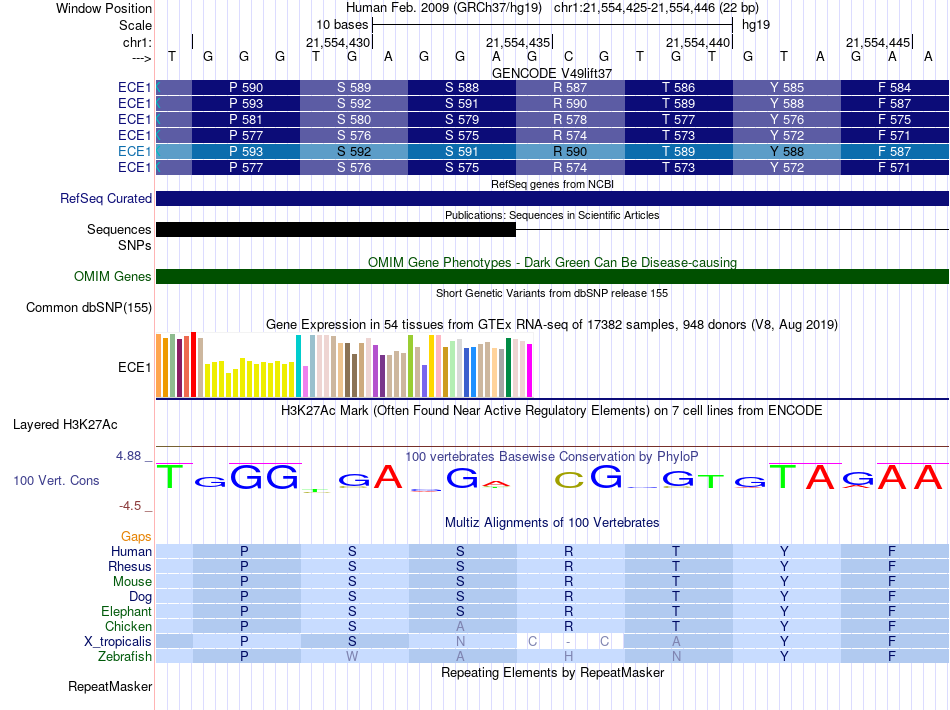Click the Elephant species label
Screen dimensions: 950x710
126,611
